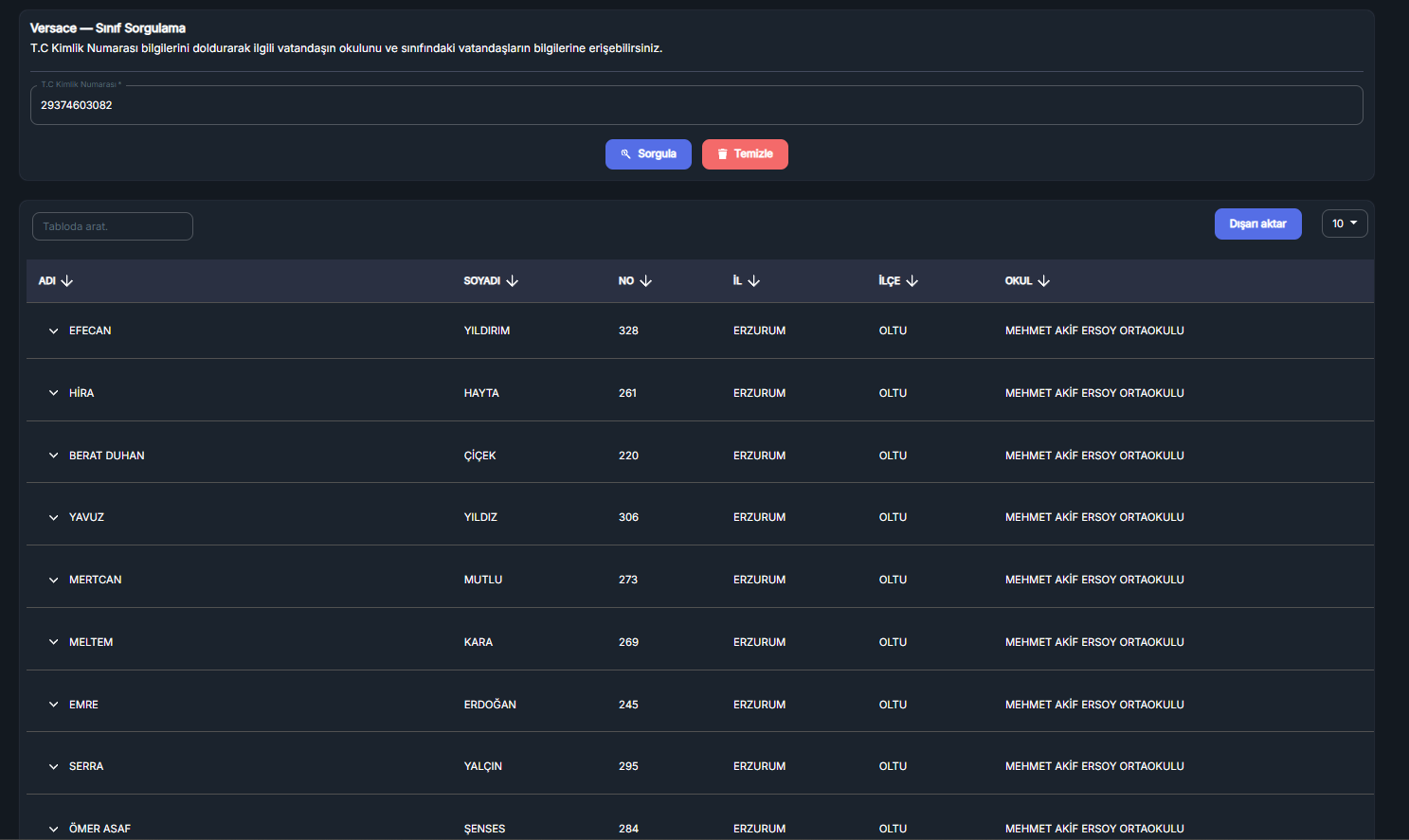
Task: Click student number 220
Action: (x=628, y=456)
